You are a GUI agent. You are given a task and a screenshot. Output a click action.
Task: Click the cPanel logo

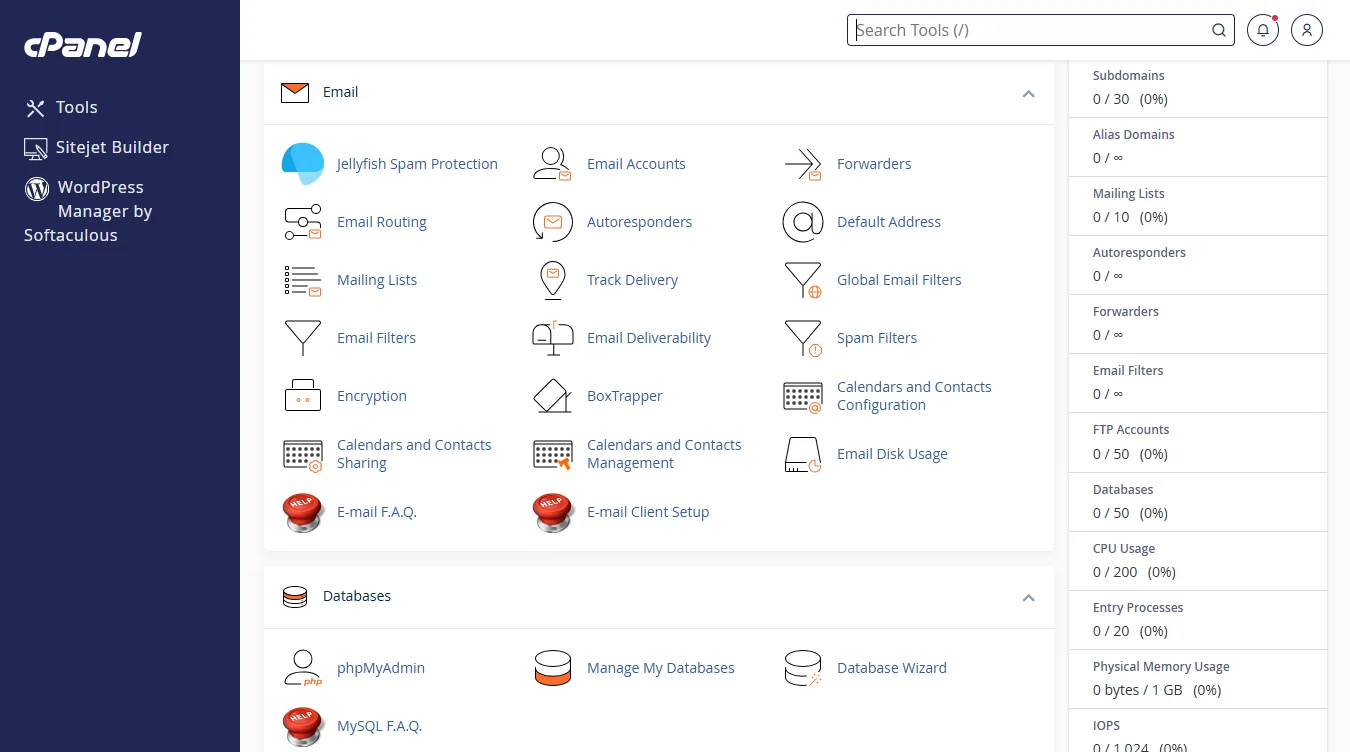click(x=83, y=45)
